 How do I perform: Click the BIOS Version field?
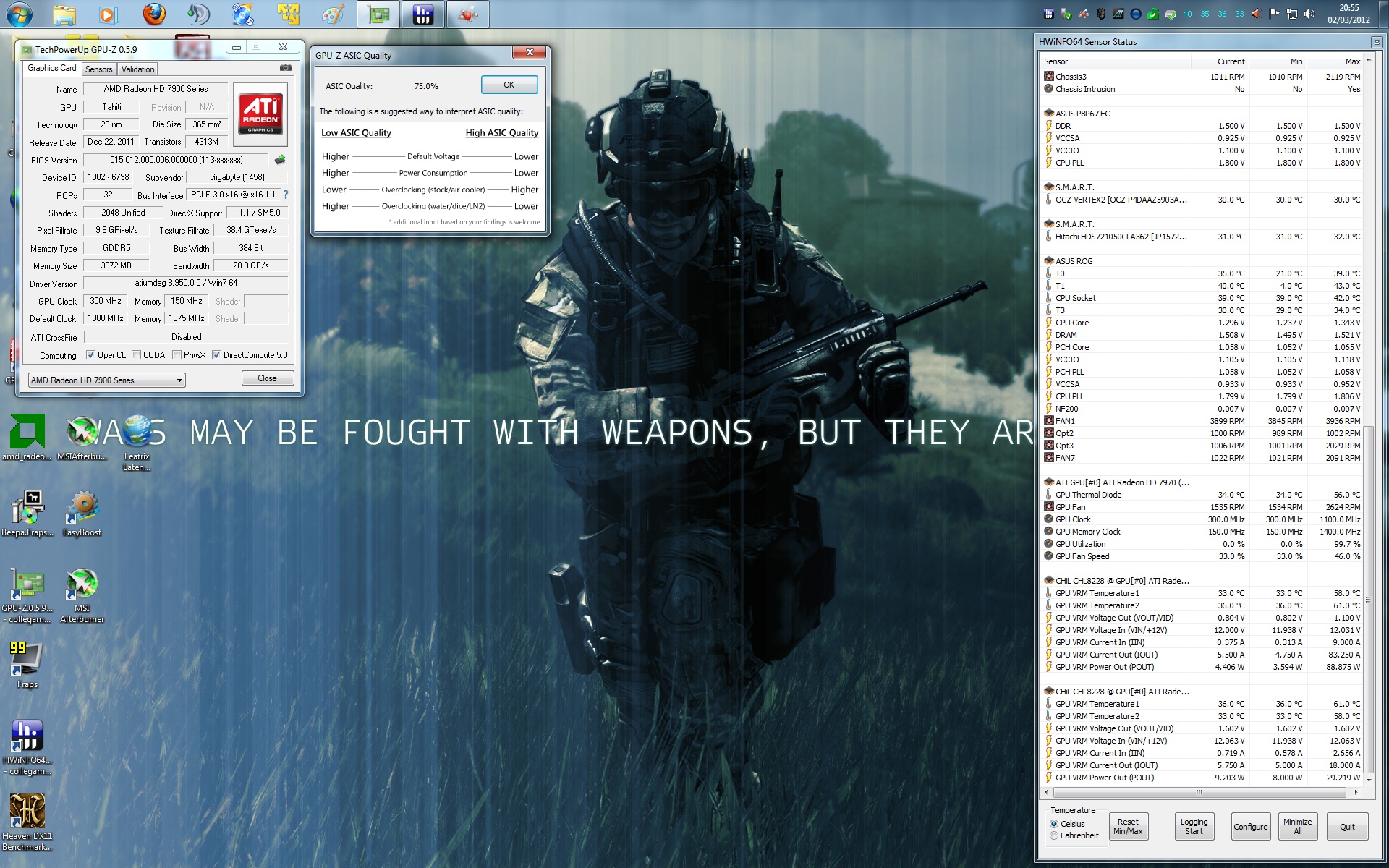(x=177, y=160)
